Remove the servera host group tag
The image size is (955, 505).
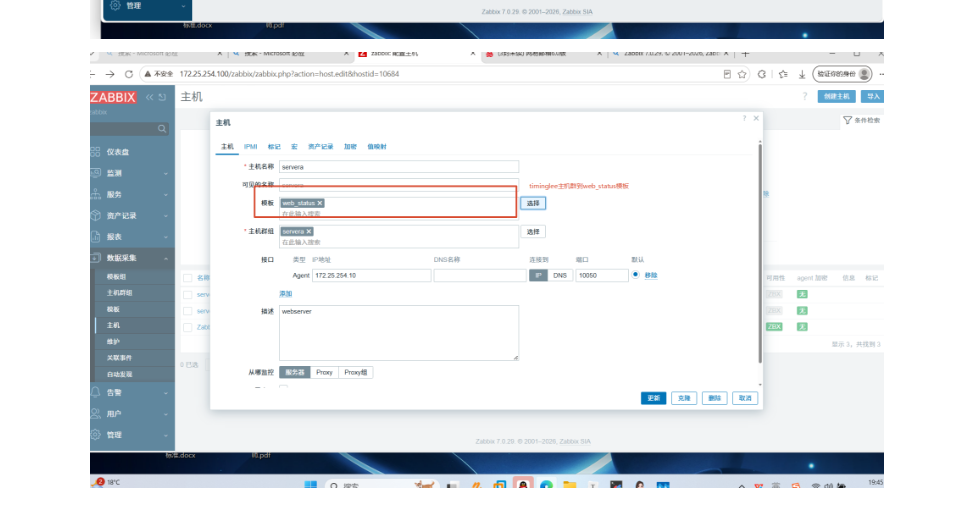pyautogui.click(x=309, y=231)
